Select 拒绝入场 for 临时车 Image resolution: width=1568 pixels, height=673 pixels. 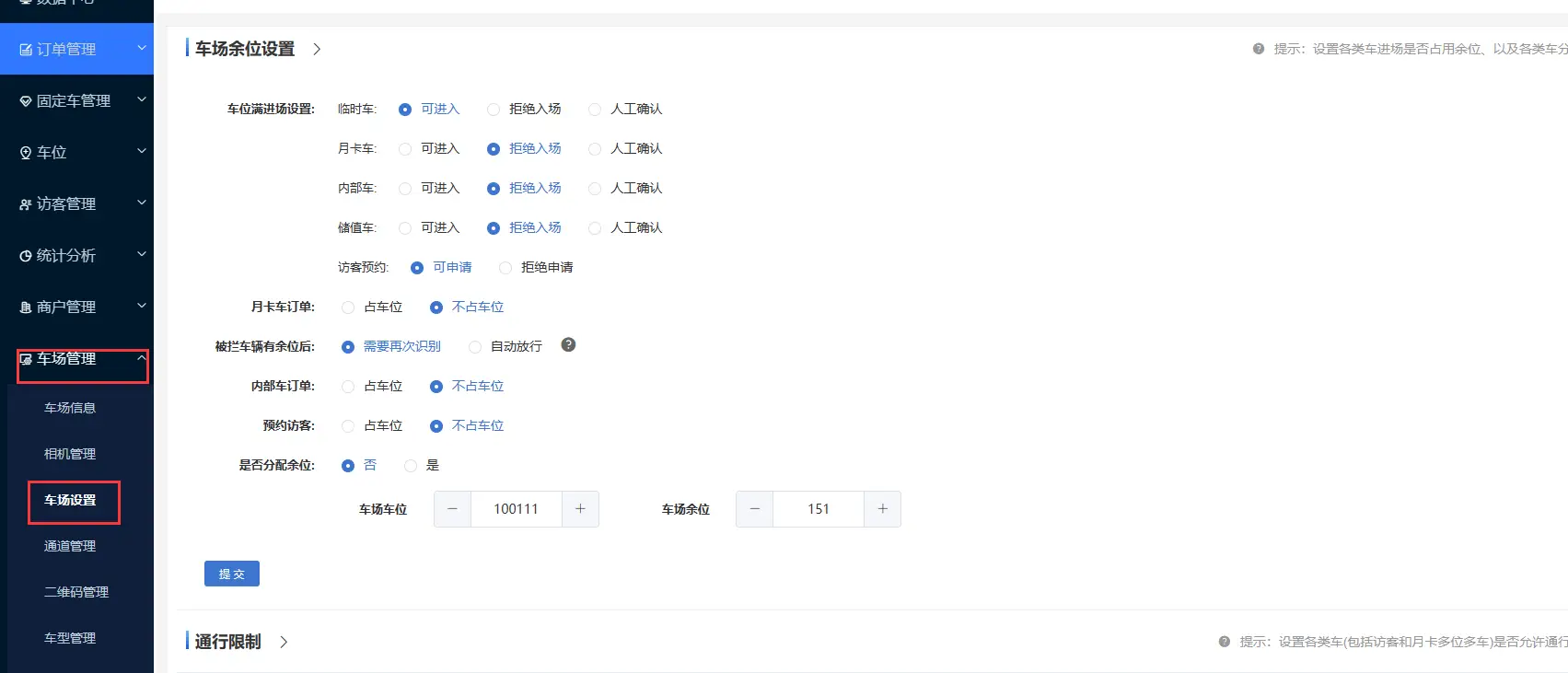tap(494, 110)
